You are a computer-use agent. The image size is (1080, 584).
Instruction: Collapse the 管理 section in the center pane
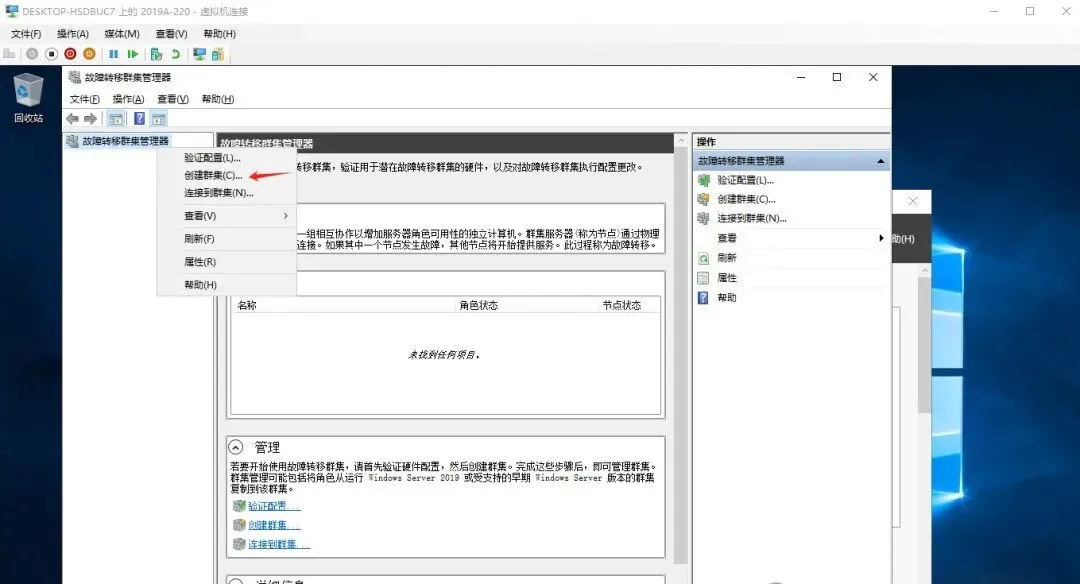(x=234, y=447)
